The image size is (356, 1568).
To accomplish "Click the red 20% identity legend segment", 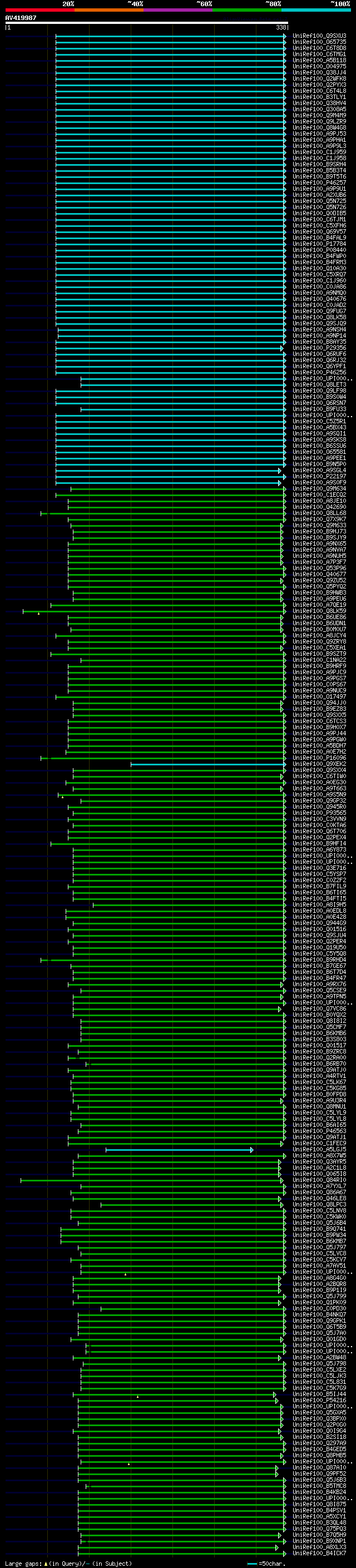I will 39,10.
